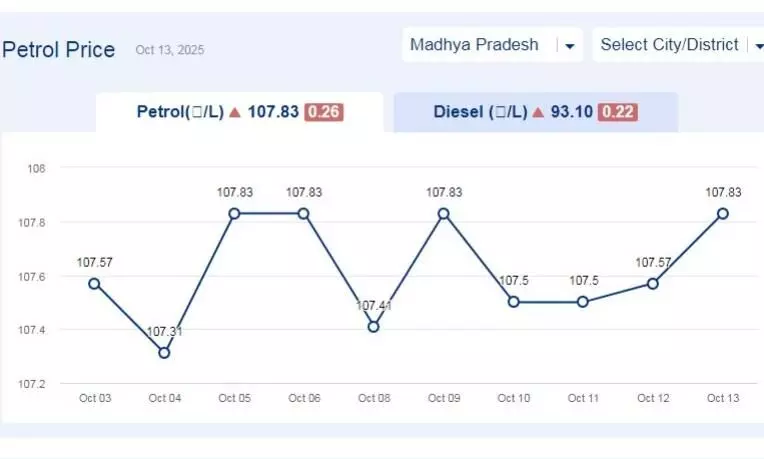Click the Petrol Price heading
Viewport: 764px width, 459px height.
tap(59, 49)
